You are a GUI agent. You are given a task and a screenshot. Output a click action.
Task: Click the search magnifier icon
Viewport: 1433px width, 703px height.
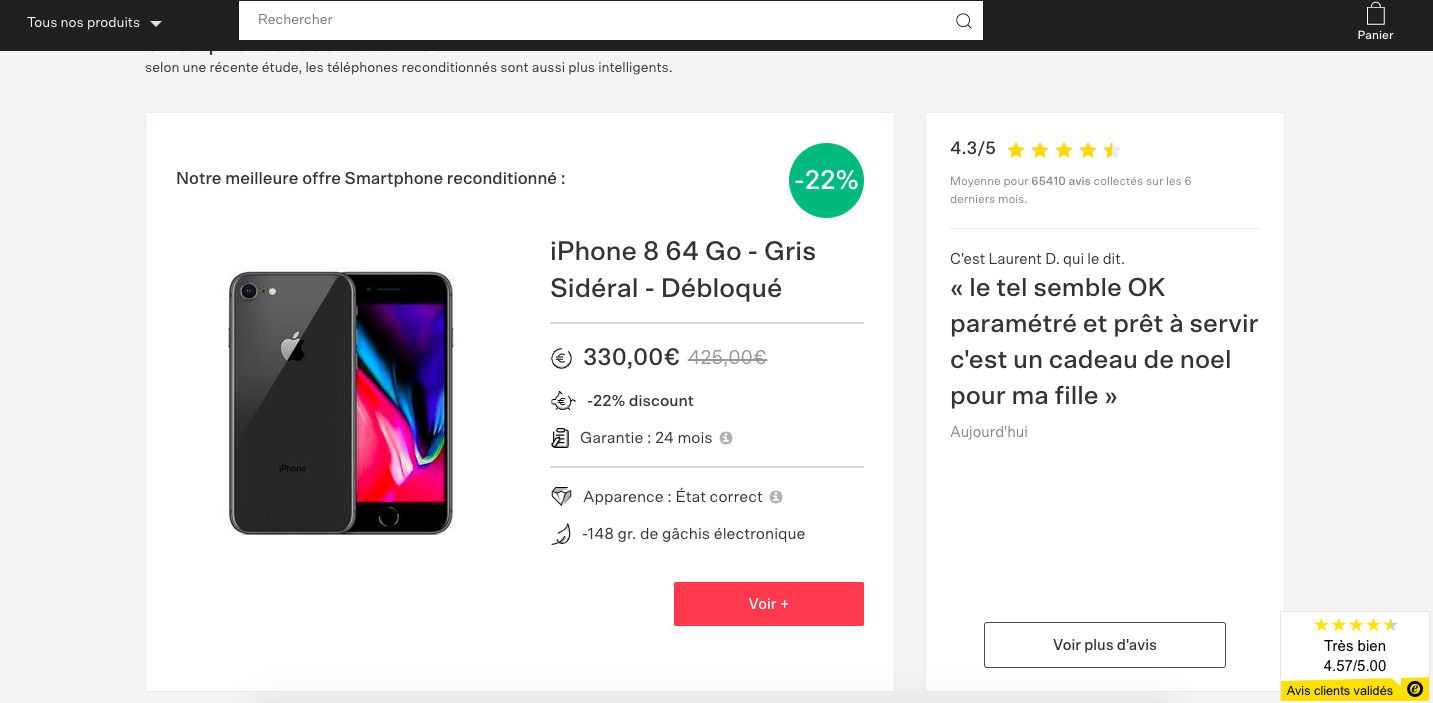963,21
